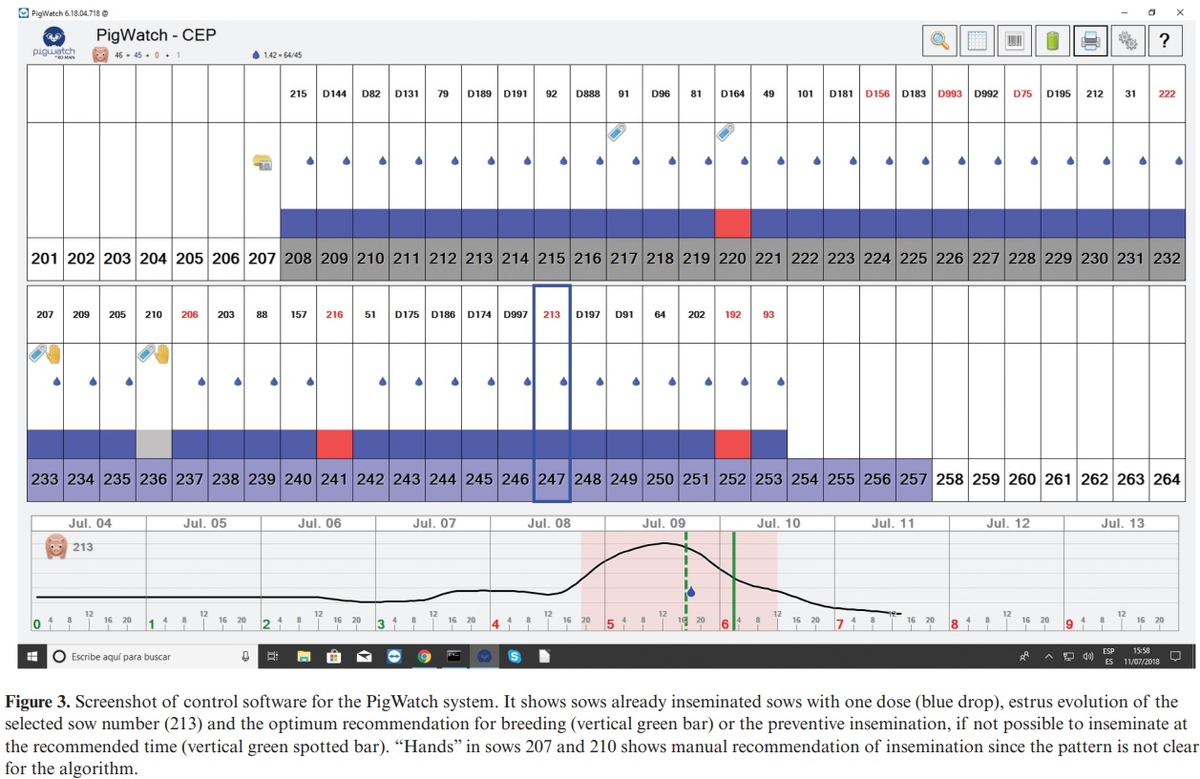Open the grid table view
The width and height of the screenshot is (1200, 779).
977,40
